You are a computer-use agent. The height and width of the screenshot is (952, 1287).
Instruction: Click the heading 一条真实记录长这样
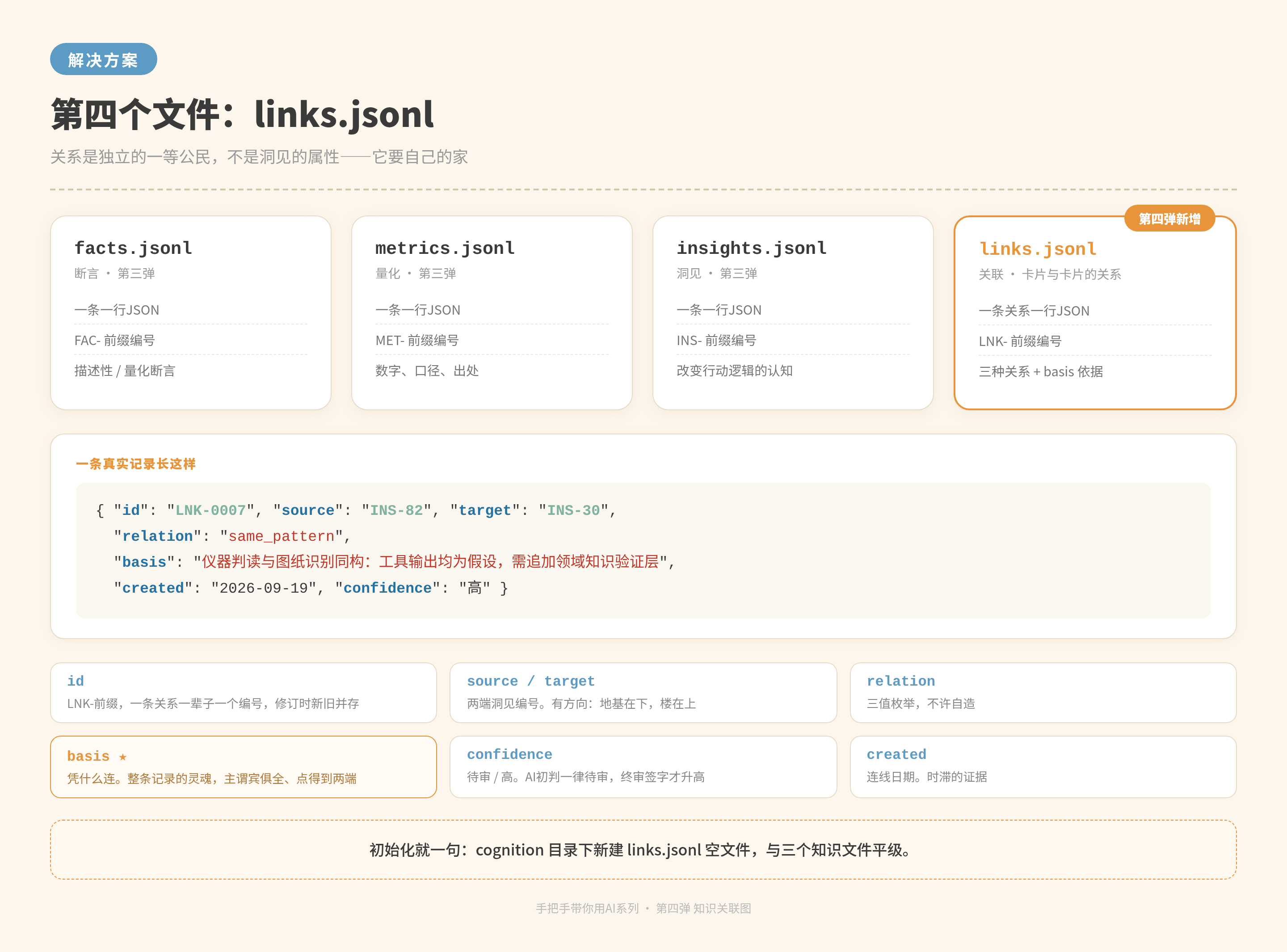tap(136, 464)
